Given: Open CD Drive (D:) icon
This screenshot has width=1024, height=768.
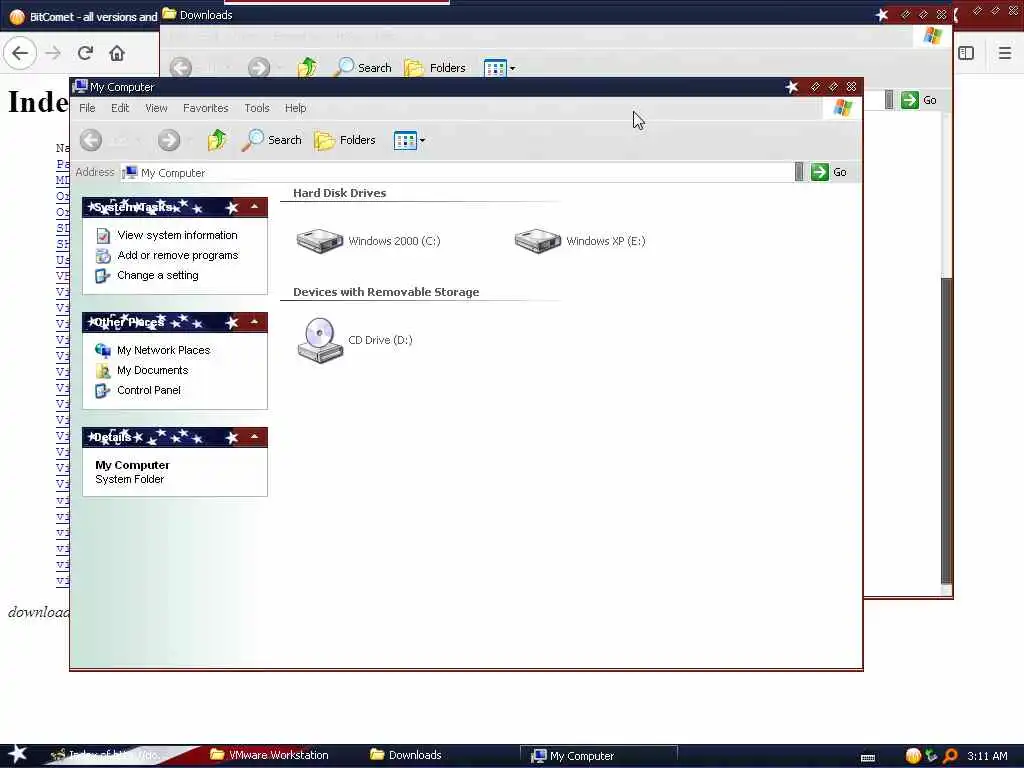Looking at the screenshot, I should click(320, 340).
